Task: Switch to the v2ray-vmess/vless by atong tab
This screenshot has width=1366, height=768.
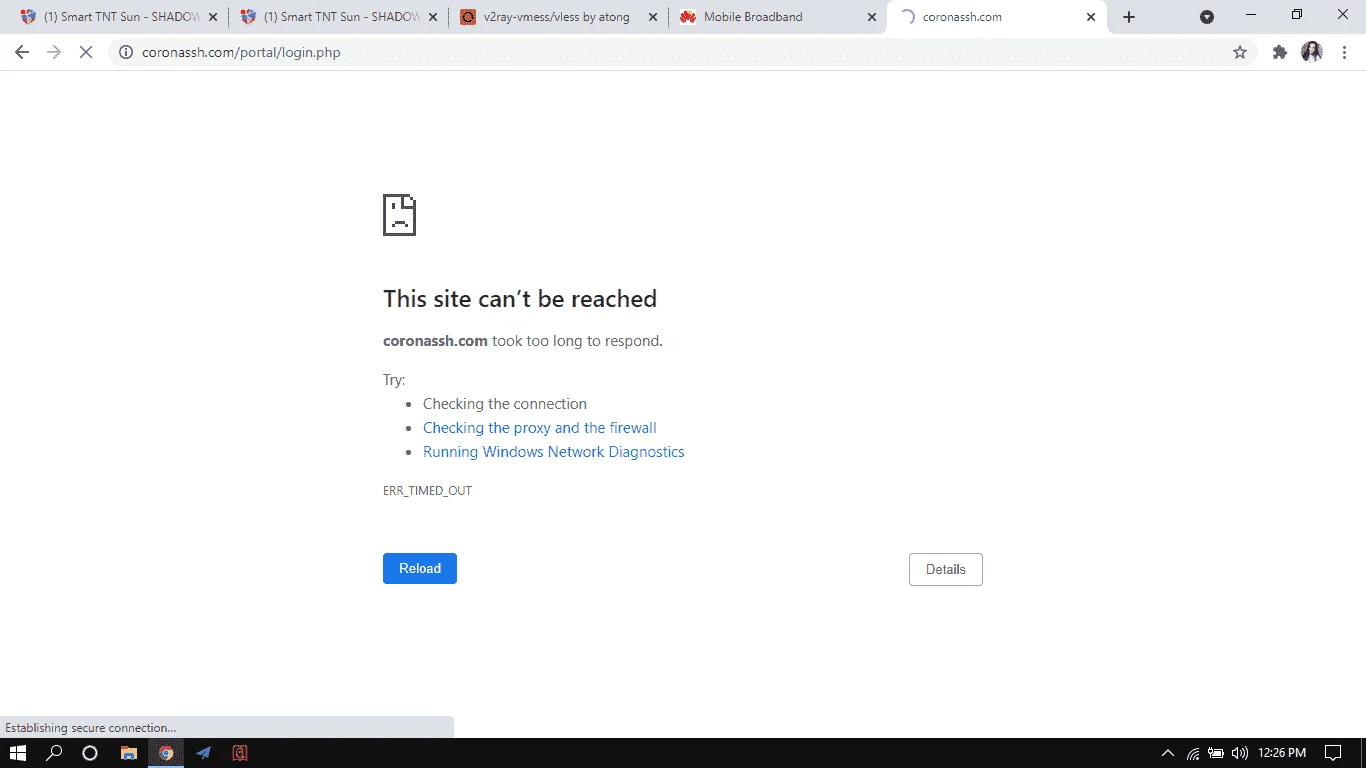Action: tap(558, 17)
